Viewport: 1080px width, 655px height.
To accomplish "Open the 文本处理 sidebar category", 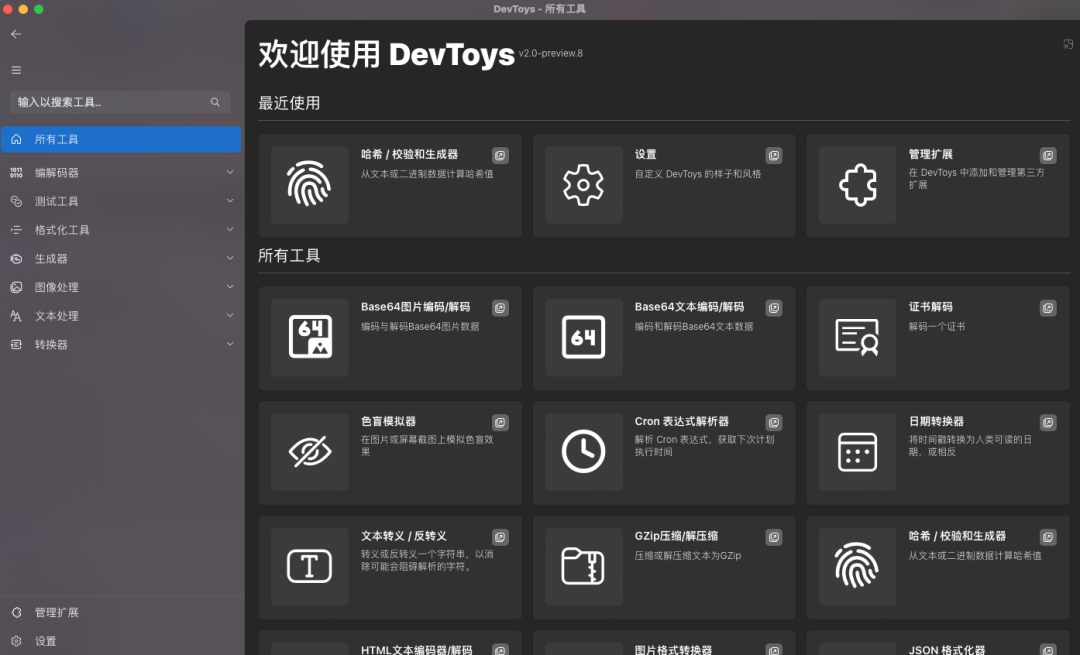I will click(121, 315).
